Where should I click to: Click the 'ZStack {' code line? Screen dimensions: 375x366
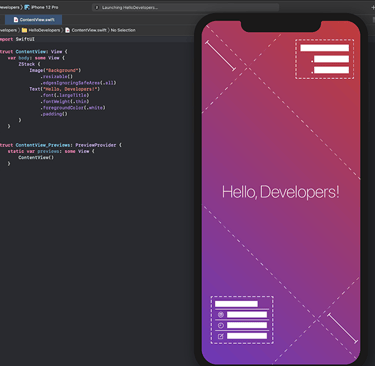pos(29,64)
